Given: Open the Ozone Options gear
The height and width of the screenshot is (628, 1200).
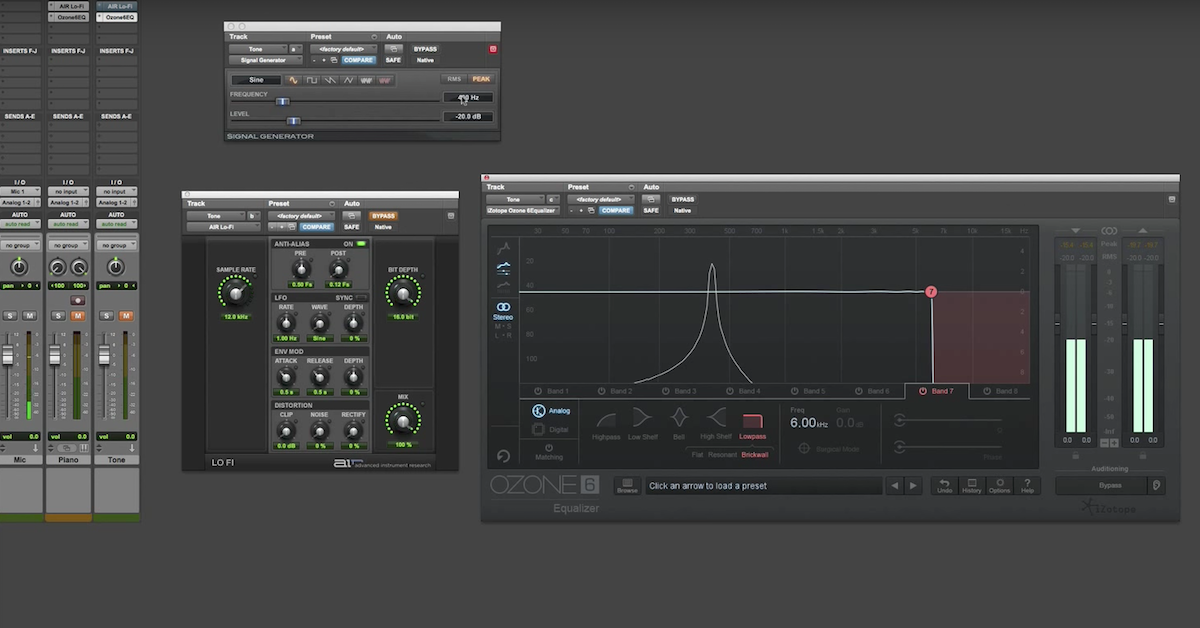Looking at the screenshot, I should coord(999,485).
